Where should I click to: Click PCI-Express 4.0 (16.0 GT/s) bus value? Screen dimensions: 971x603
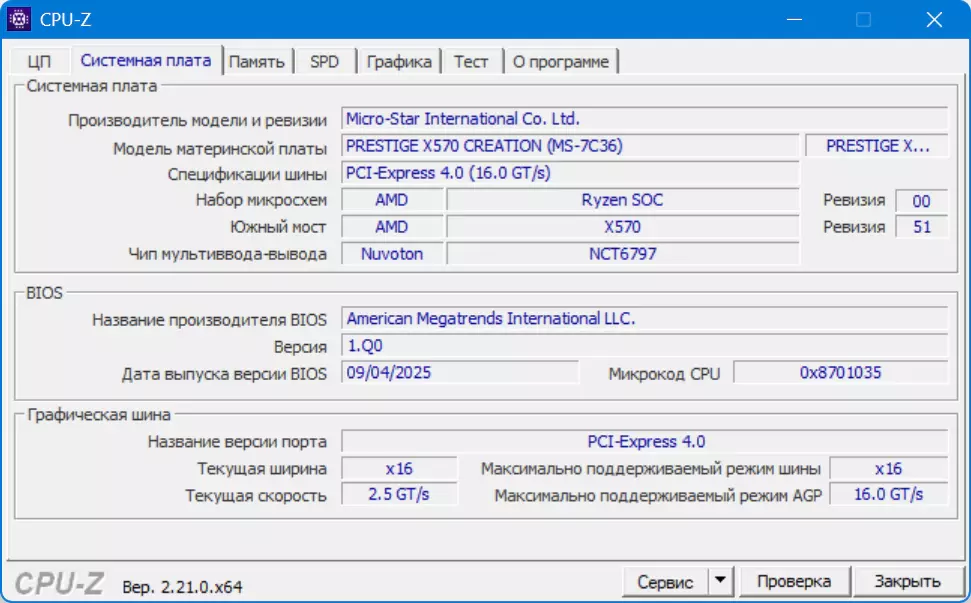570,173
